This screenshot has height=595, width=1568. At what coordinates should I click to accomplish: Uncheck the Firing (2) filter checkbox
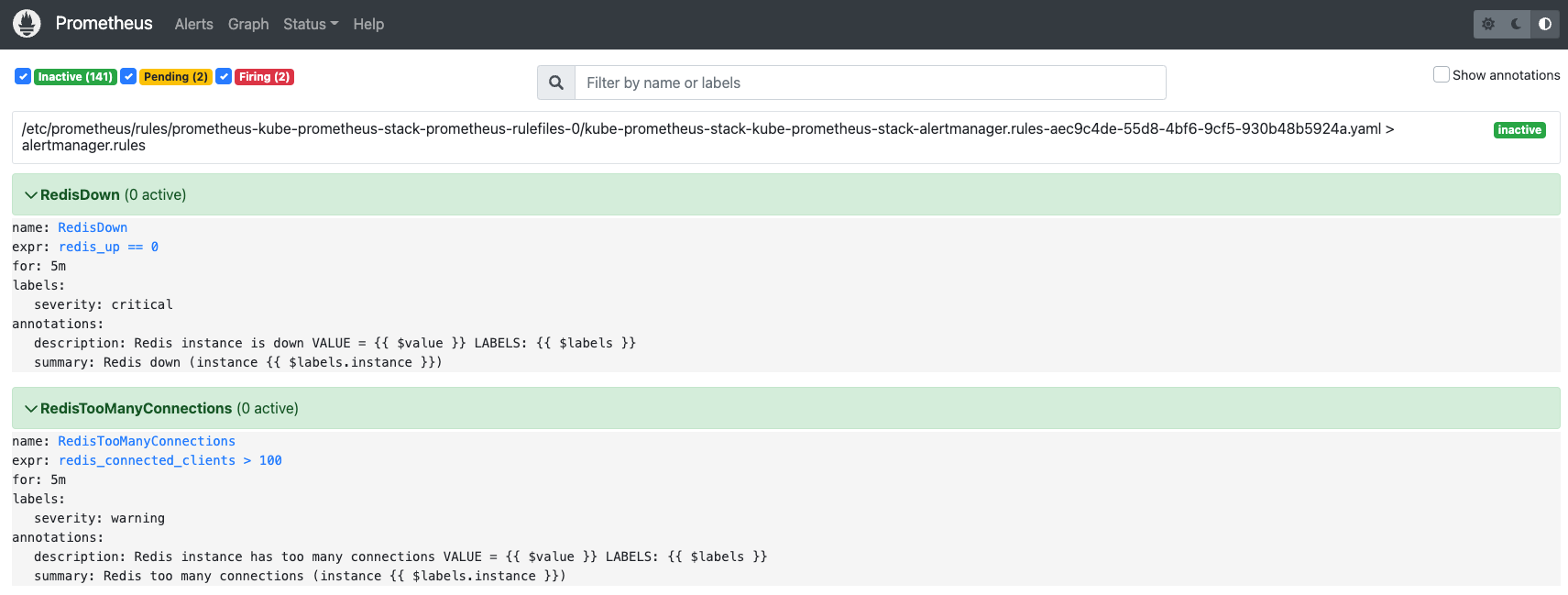pyautogui.click(x=224, y=76)
